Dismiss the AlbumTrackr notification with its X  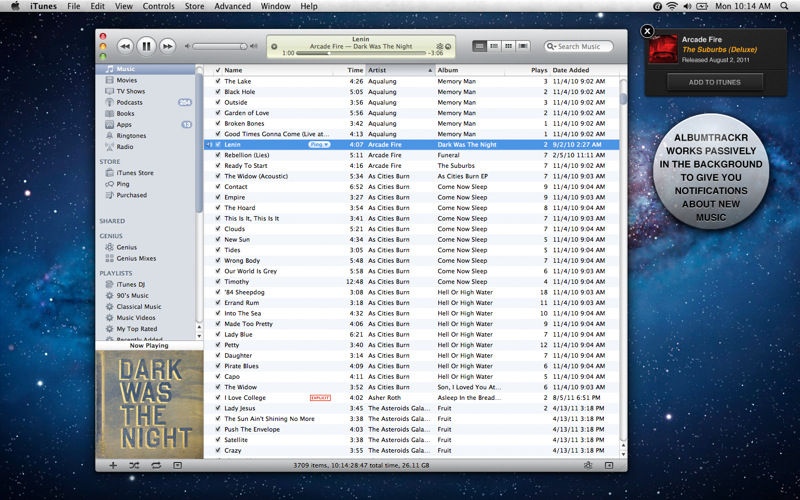point(647,31)
